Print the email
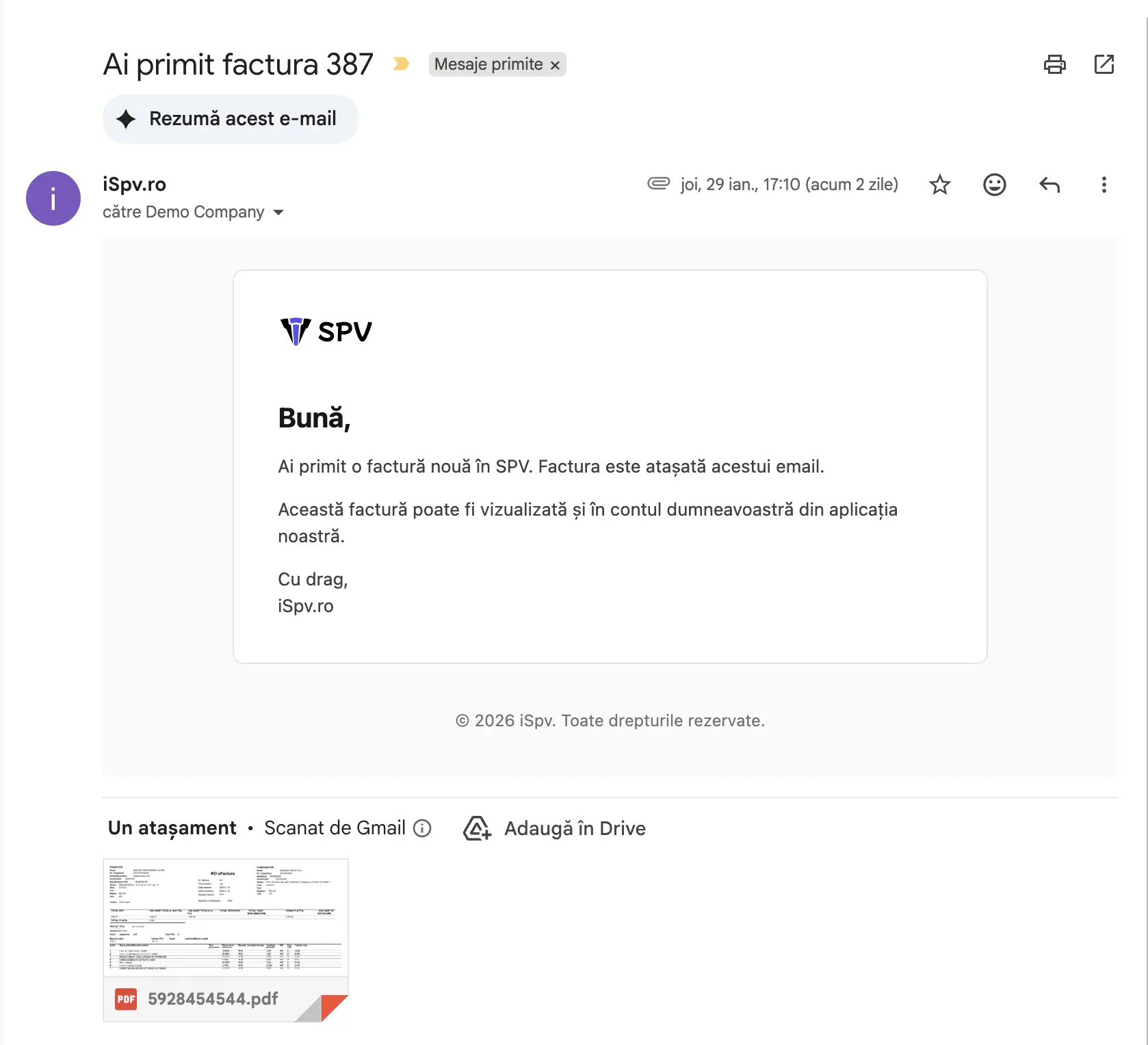The height and width of the screenshot is (1045, 1148). (x=1054, y=64)
